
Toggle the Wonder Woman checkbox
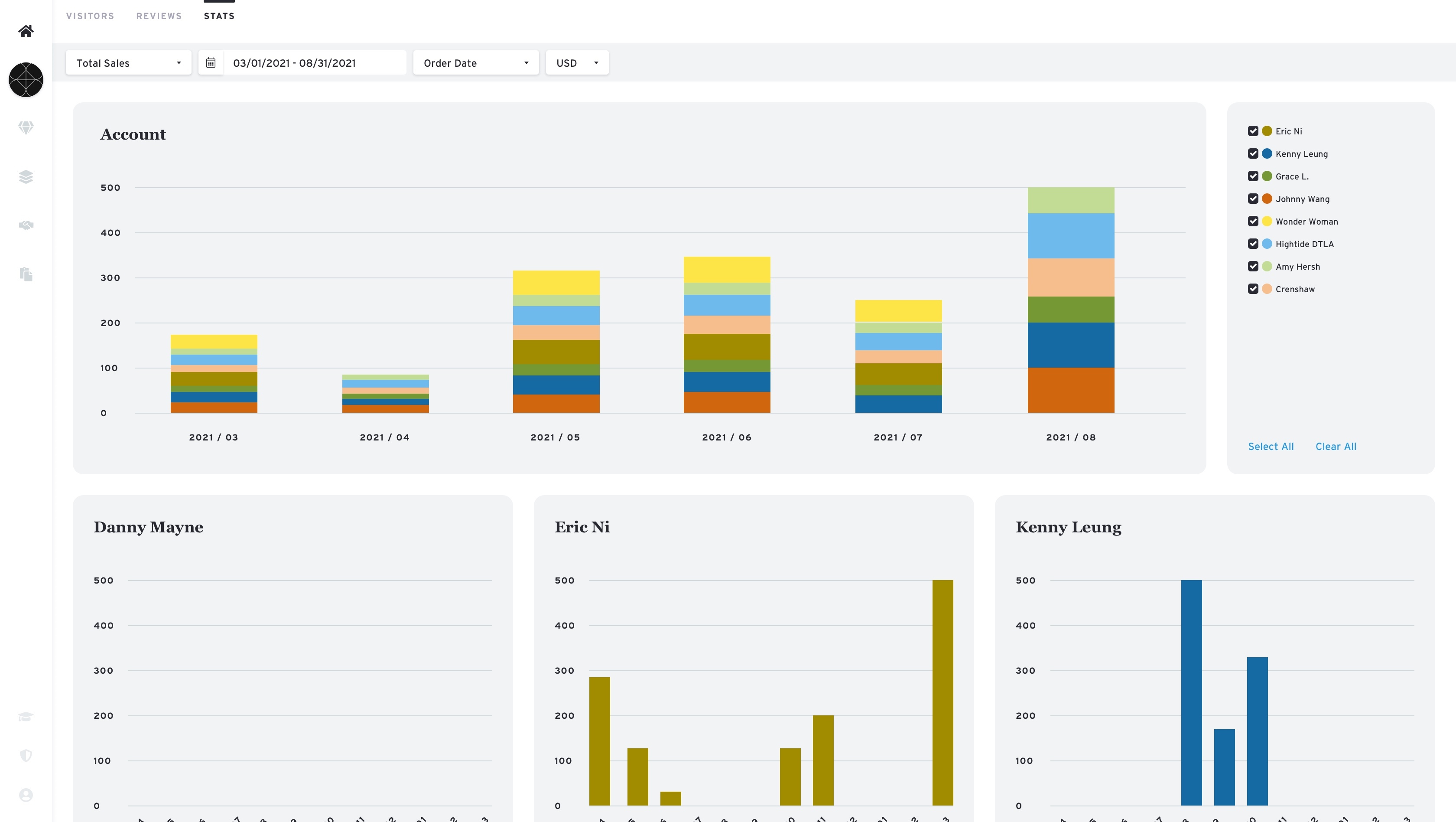[1253, 222]
